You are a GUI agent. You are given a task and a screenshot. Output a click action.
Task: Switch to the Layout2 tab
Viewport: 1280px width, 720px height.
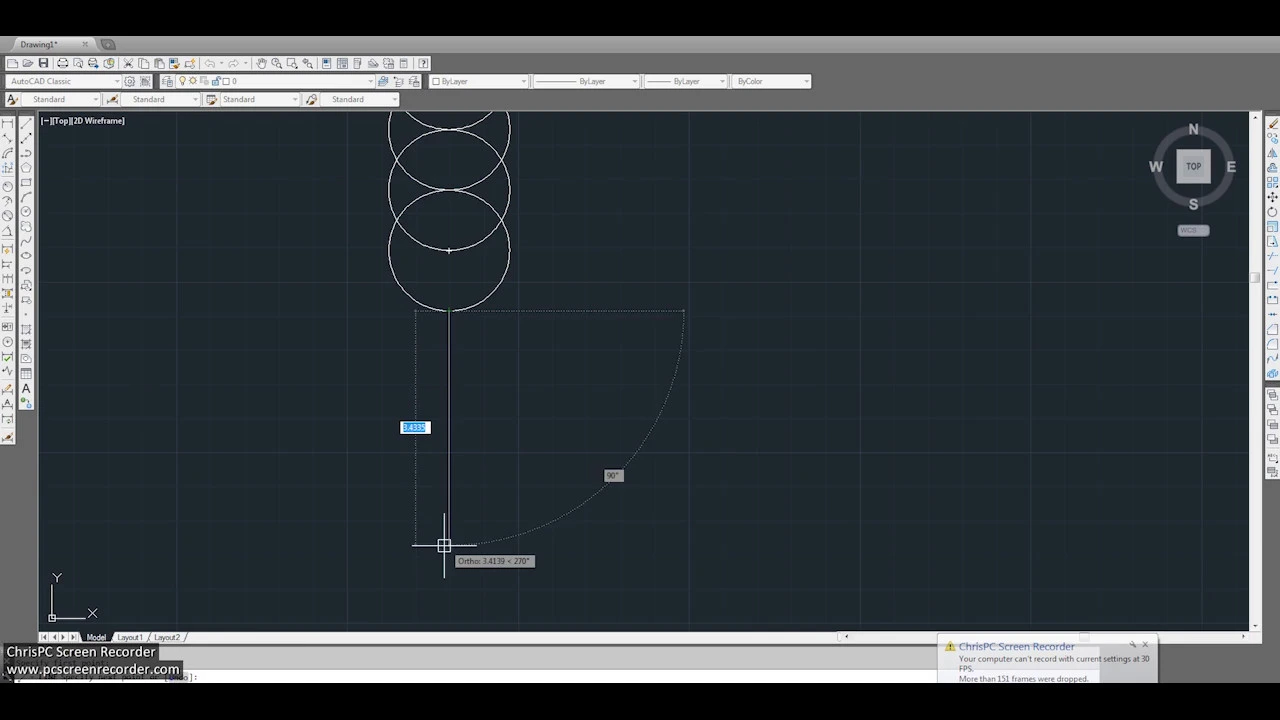[167, 637]
